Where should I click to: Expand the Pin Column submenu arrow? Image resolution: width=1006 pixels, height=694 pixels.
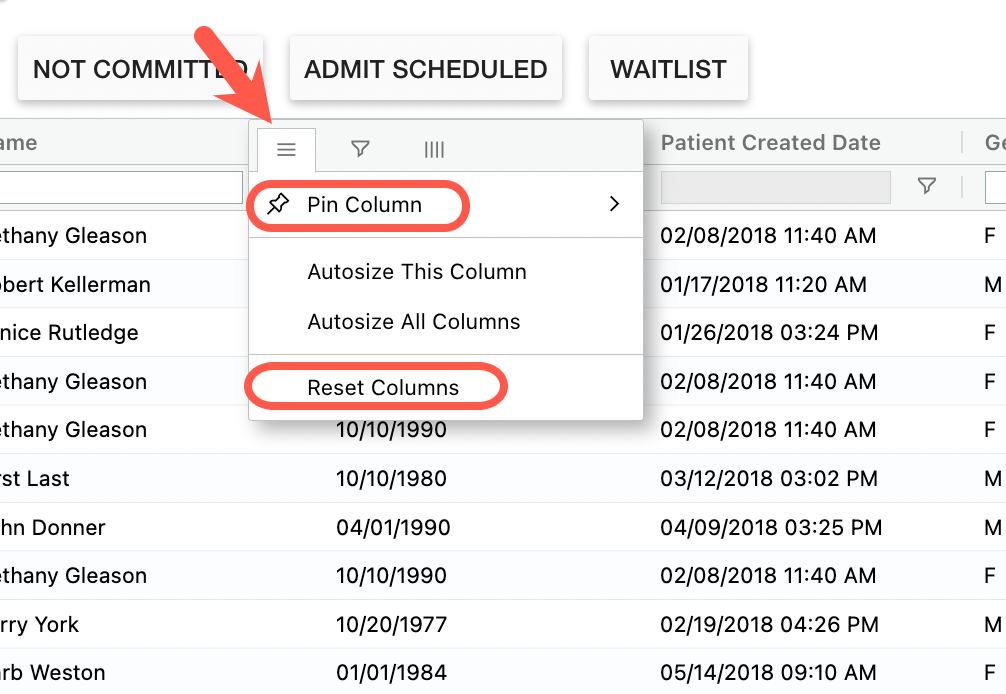point(614,205)
